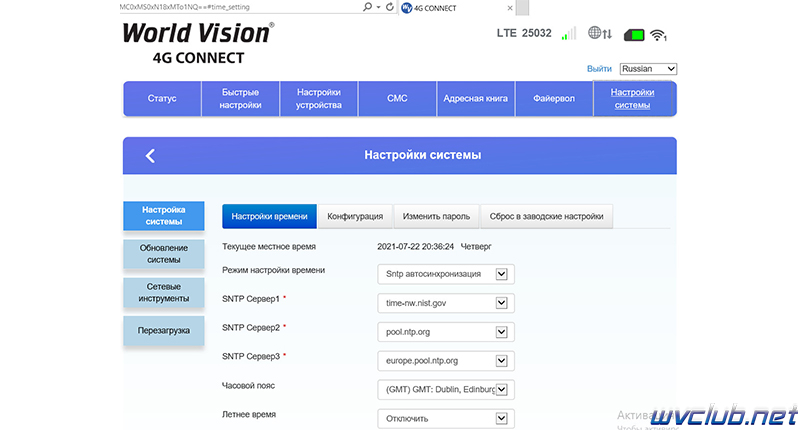Open the SNTP Сервер2 pool.ntp.org dropdown

tap(446, 332)
